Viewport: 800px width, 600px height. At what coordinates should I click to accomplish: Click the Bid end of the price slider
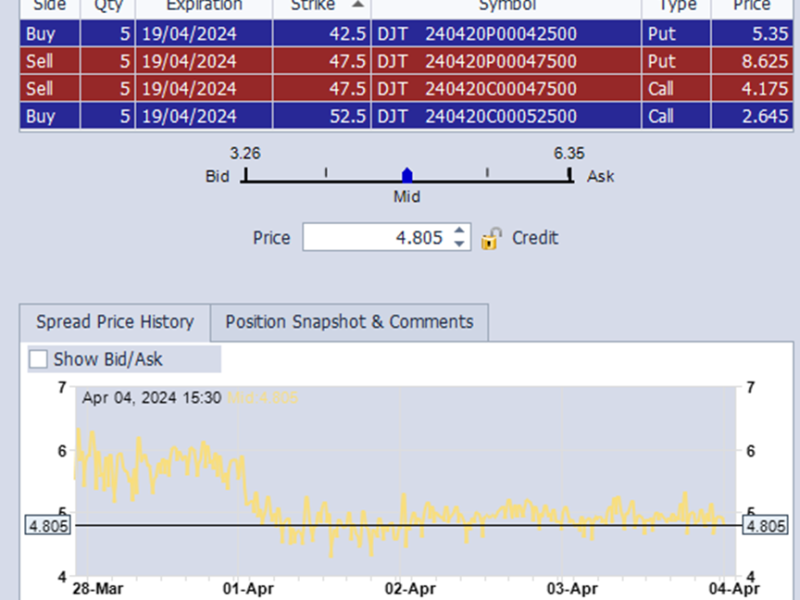[245, 176]
